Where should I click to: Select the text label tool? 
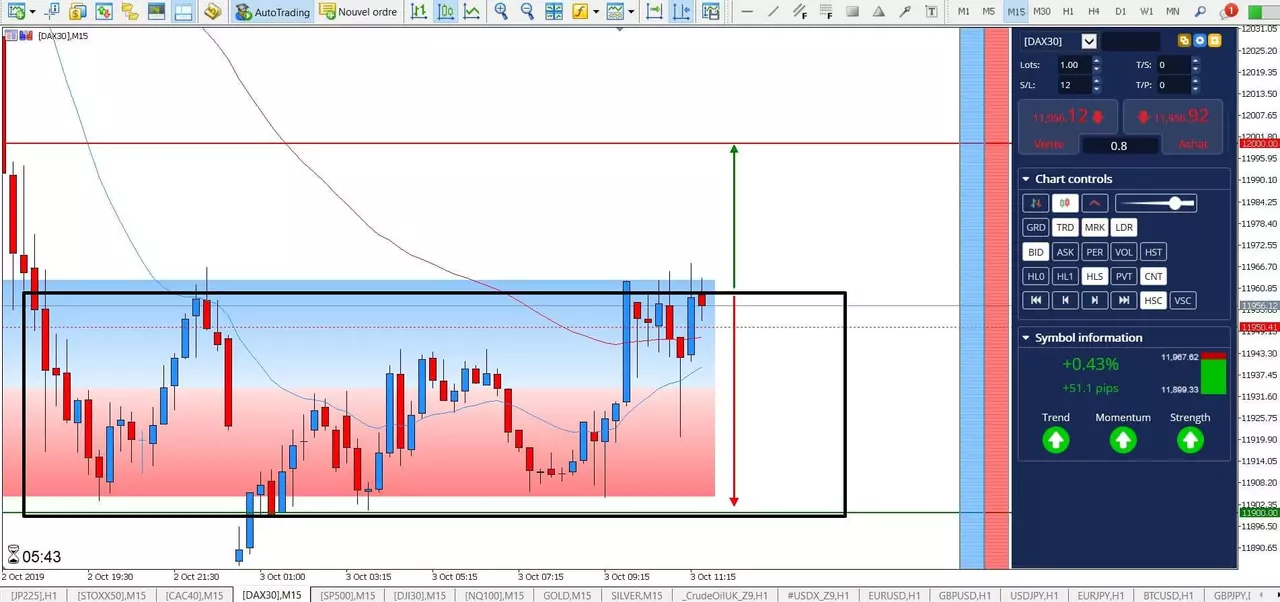(x=931, y=12)
